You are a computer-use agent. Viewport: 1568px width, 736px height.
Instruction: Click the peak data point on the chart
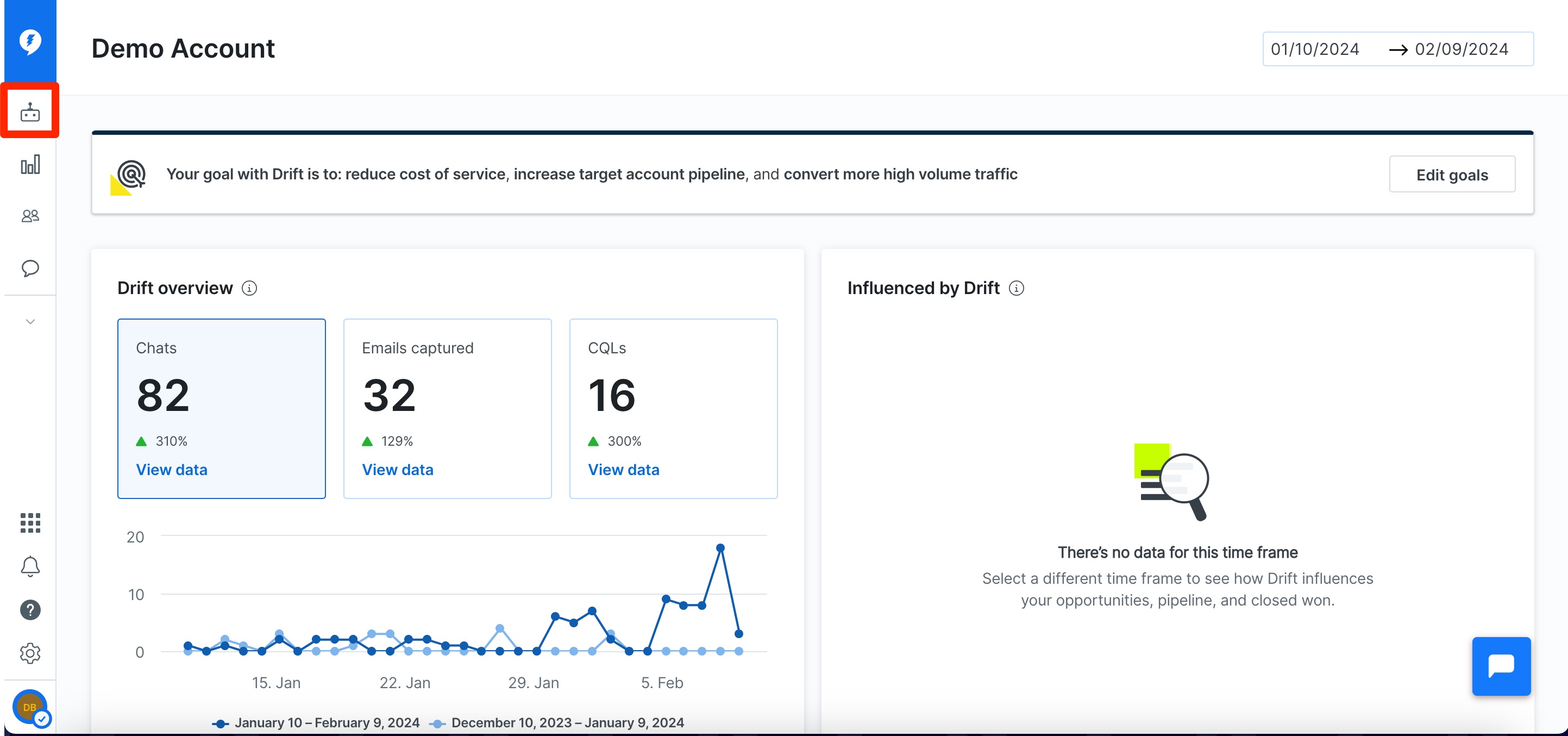(720, 548)
